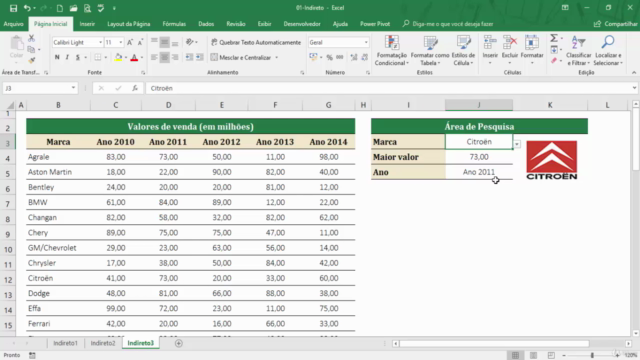Middle-align text vertically
The width and height of the screenshot is (640, 360).
click(164, 42)
